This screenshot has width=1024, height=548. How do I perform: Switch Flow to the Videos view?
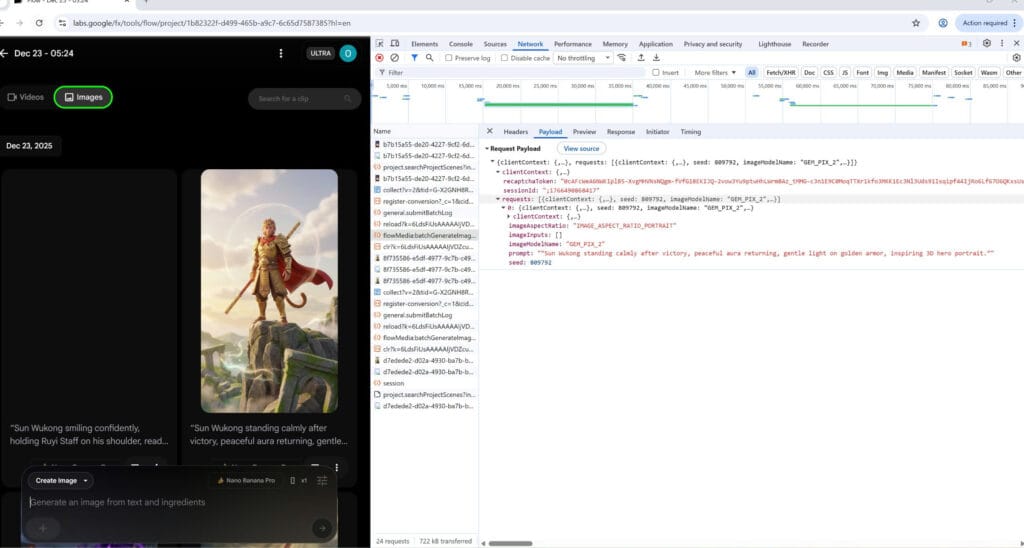pyautogui.click(x=26, y=97)
